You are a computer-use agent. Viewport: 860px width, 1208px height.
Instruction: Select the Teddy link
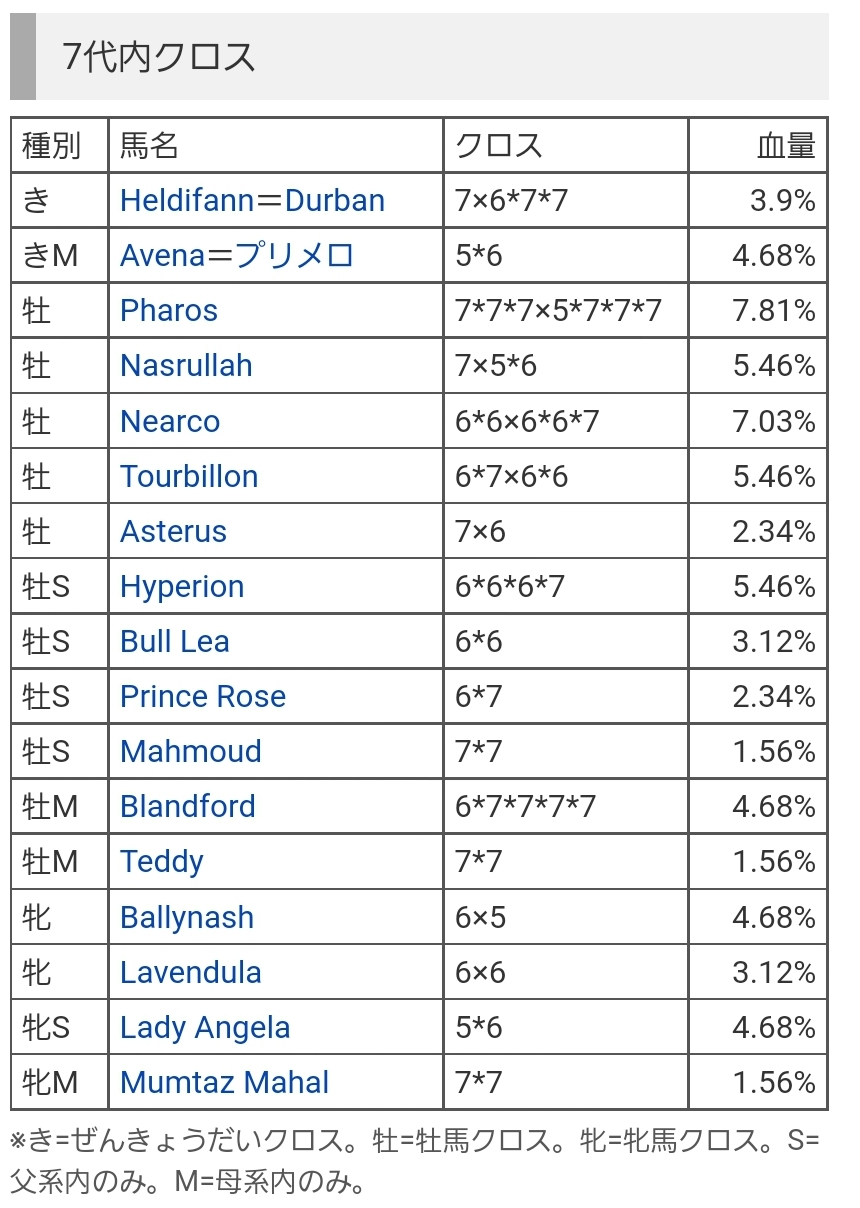click(x=162, y=861)
